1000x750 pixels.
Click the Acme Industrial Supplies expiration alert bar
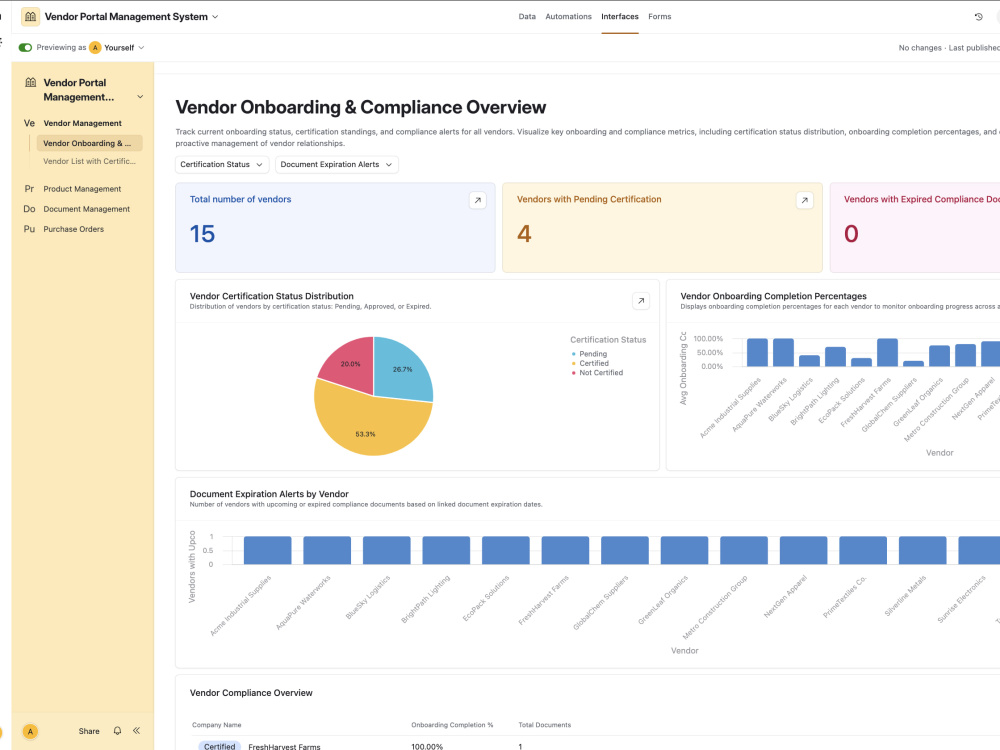(267, 550)
